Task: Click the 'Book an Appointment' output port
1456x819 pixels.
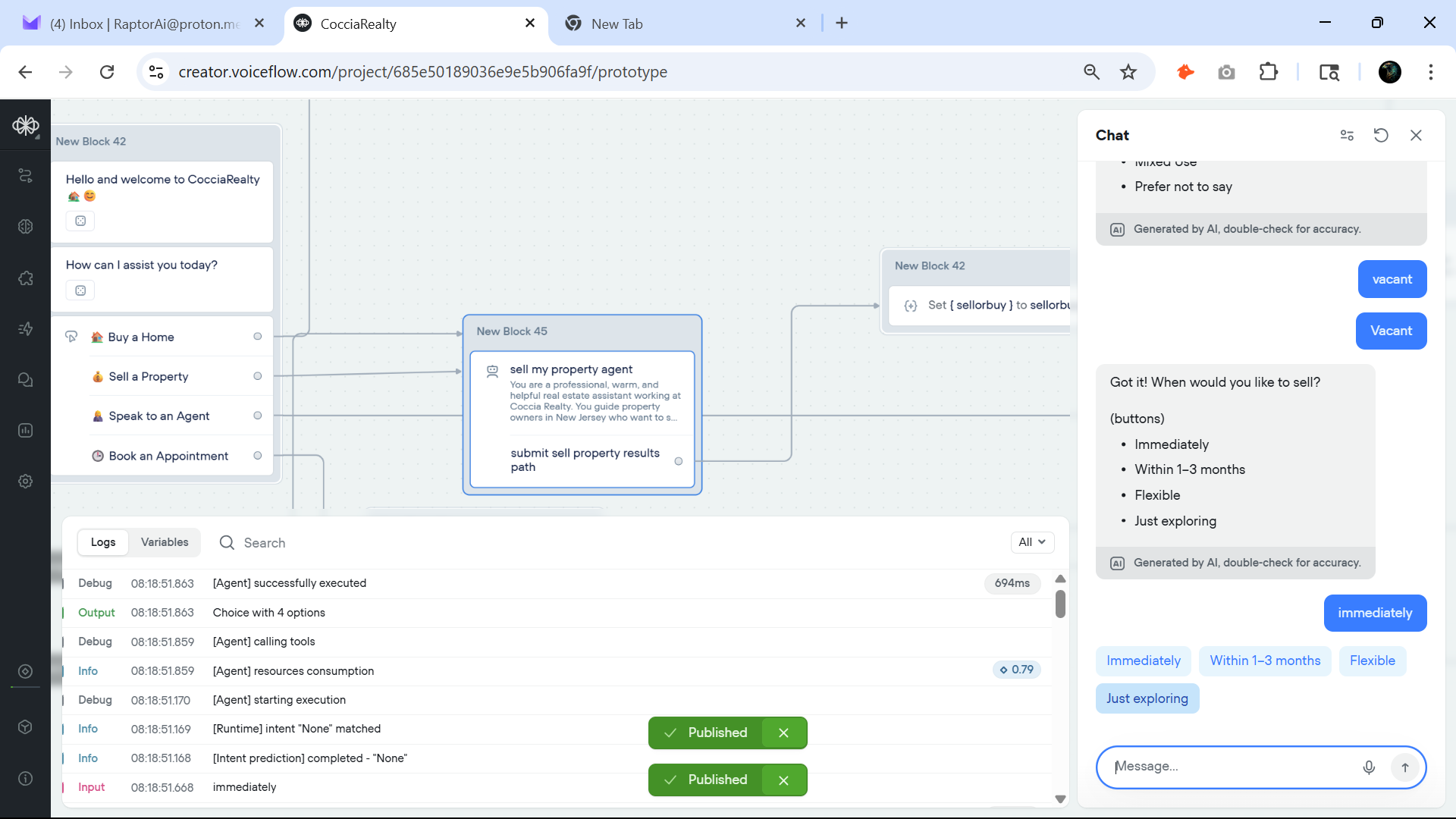Action: point(257,456)
